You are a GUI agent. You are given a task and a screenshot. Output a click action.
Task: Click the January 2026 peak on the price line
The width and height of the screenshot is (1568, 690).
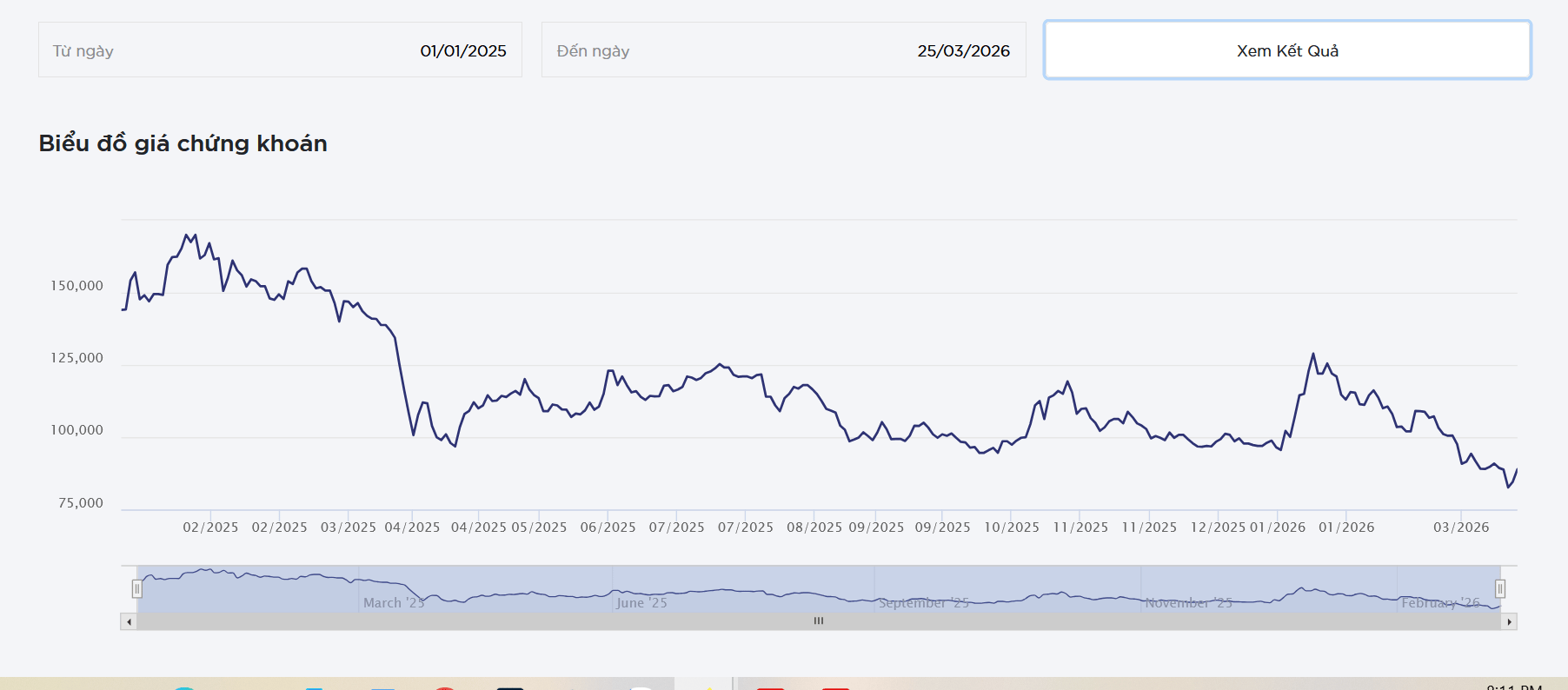click(1312, 354)
